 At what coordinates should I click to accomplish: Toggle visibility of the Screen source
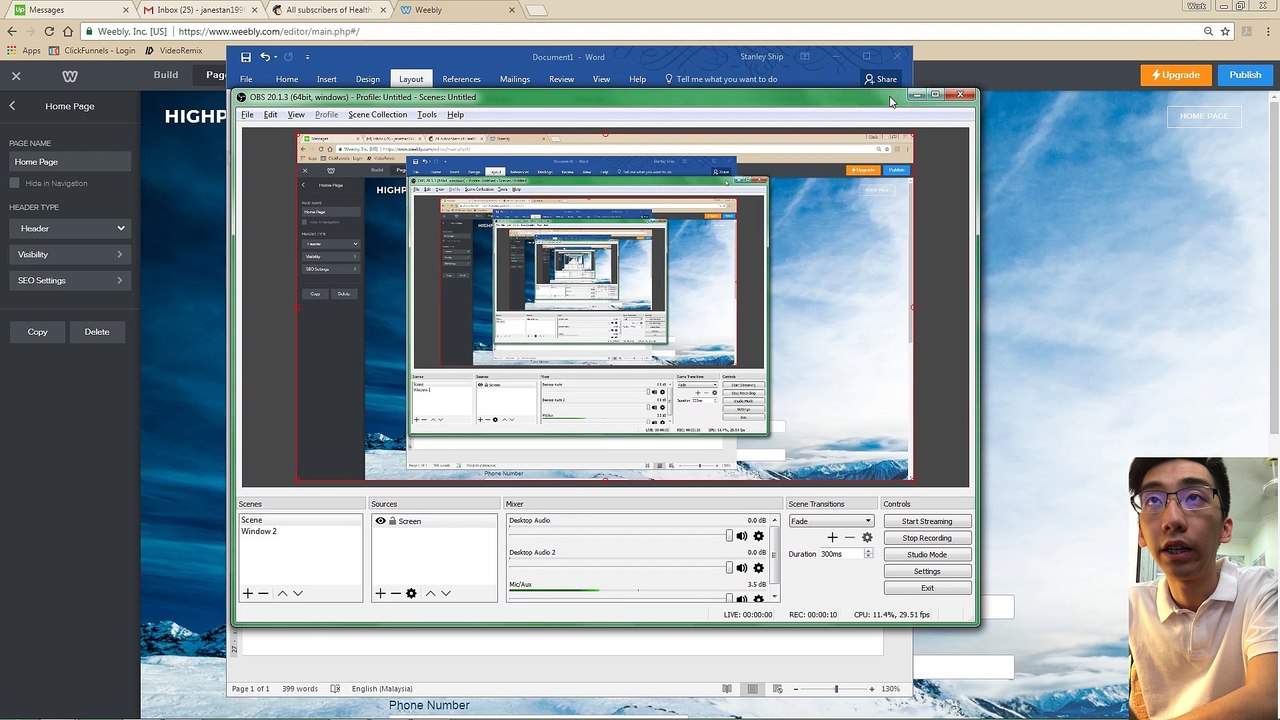[x=380, y=521]
